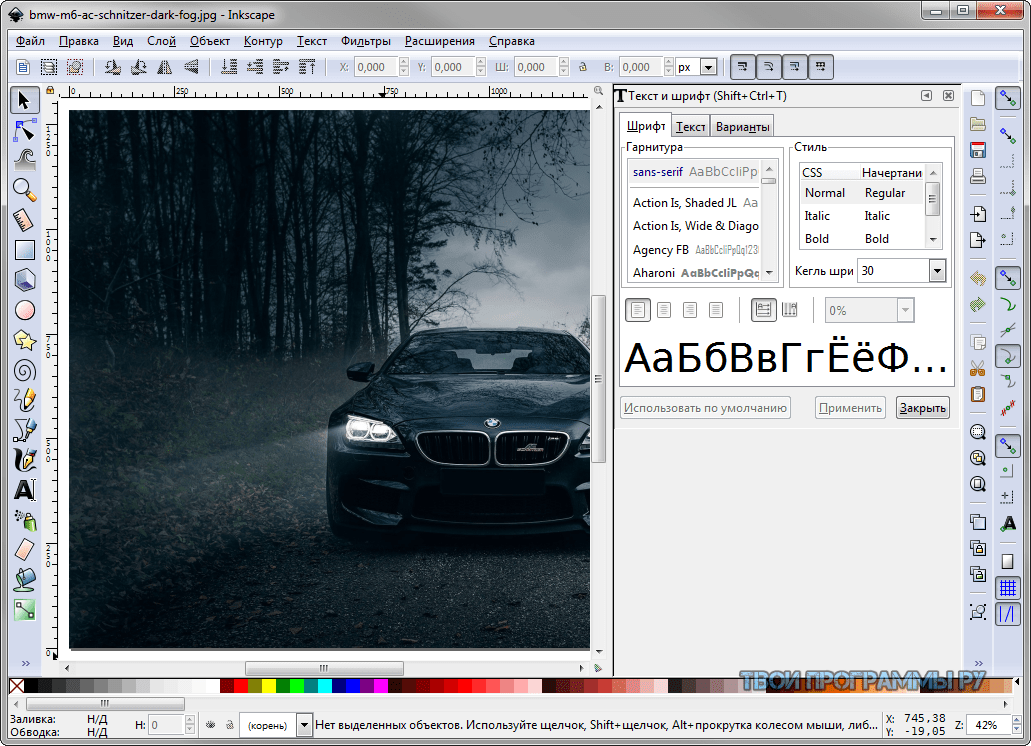The height and width of the screenshot is (746, 1031).
Task: Open font size (Кегль) dropdown
Action: [x=937, y=271]
